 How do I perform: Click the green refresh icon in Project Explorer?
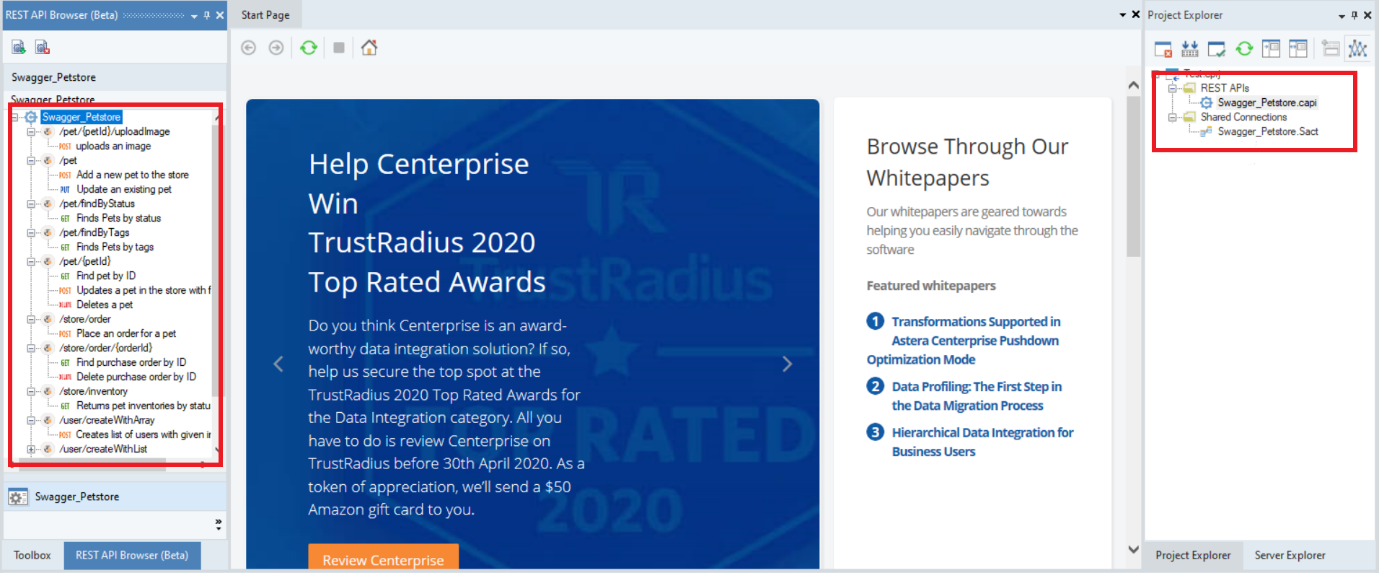(1244, 48)
